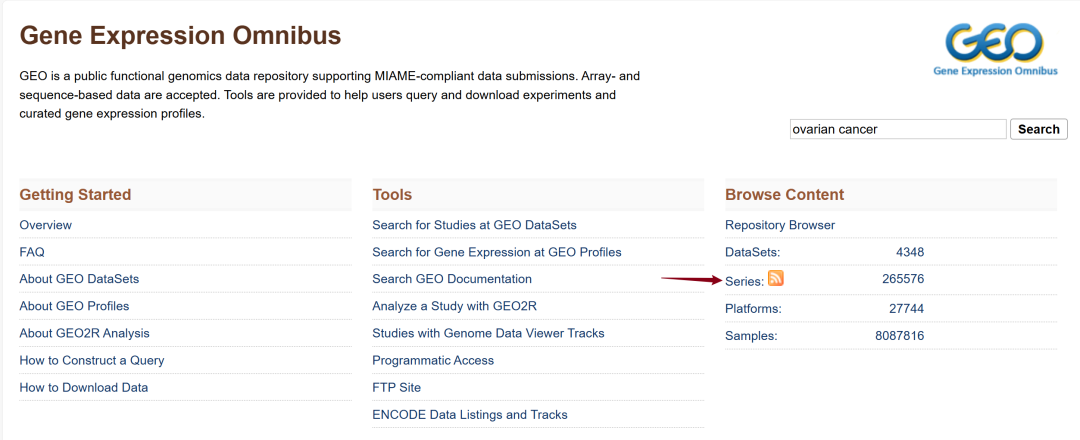The height and width of the screenshot is (440, 1080).
Task: Go to About GEO DataSets
Action: tap(79, 279)
